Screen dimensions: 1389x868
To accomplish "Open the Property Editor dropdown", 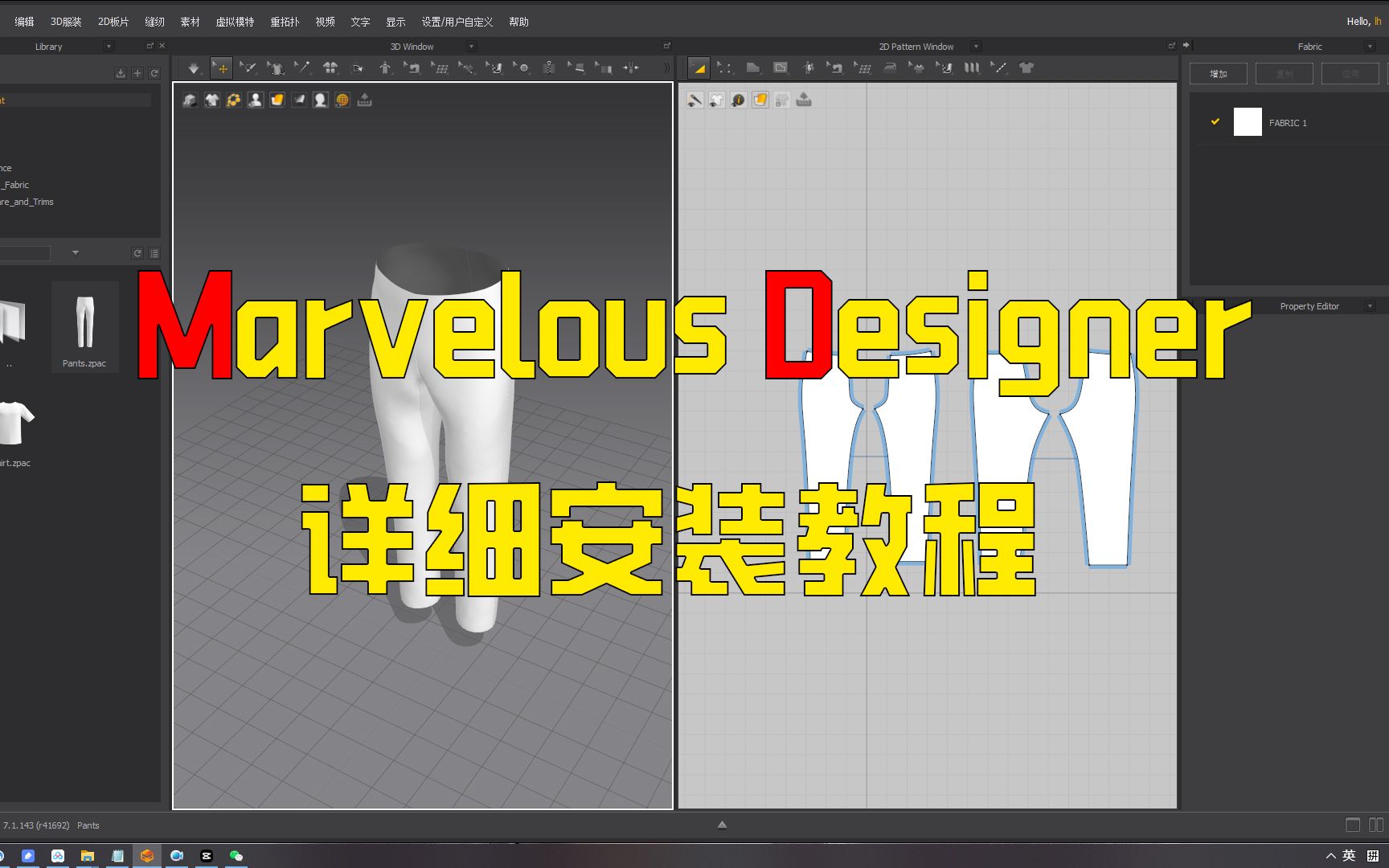I will click(1371, 305).
